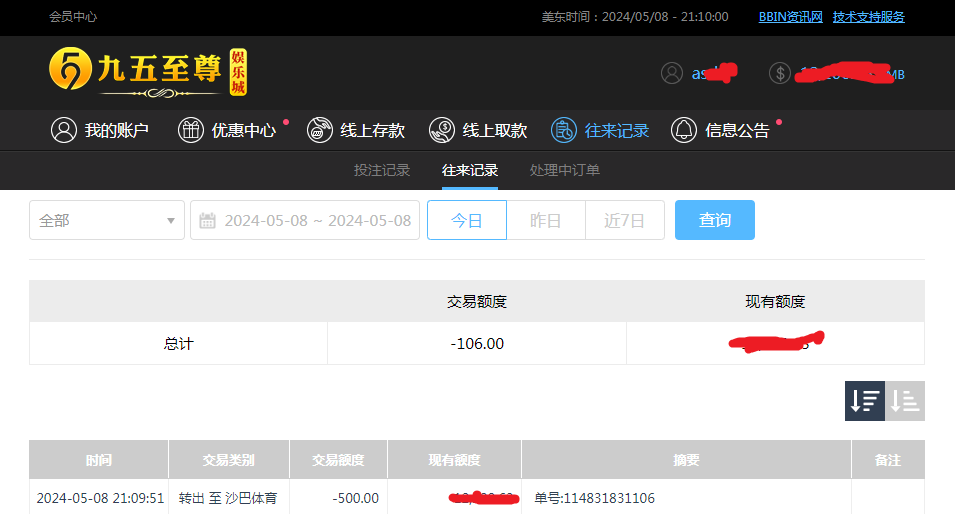
Task: Select the dark descending sort icon
Action: tap(865, 401)
